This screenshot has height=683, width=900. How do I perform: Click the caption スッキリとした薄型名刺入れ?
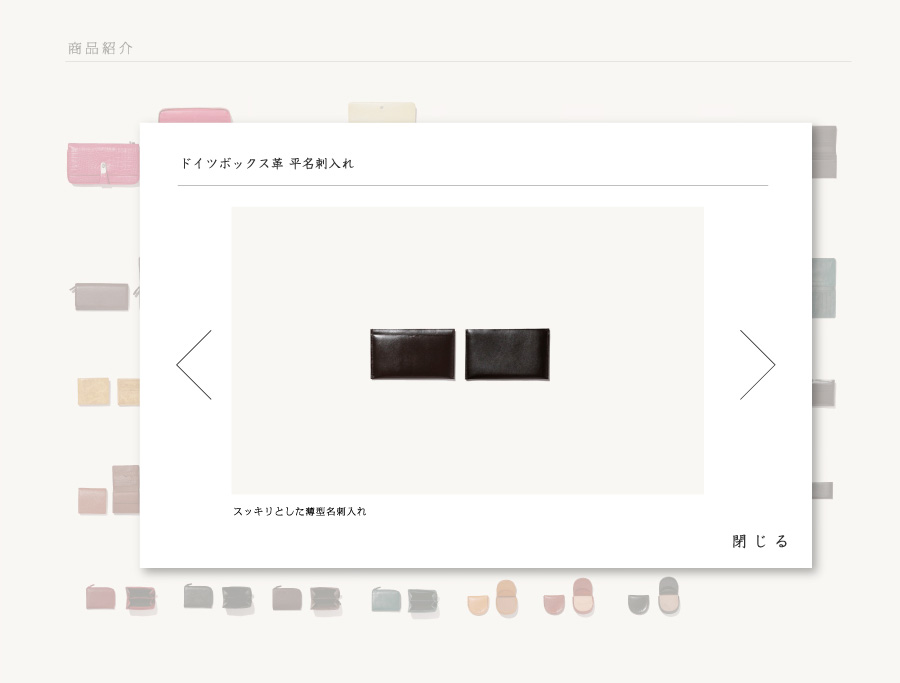click(300, 511)
